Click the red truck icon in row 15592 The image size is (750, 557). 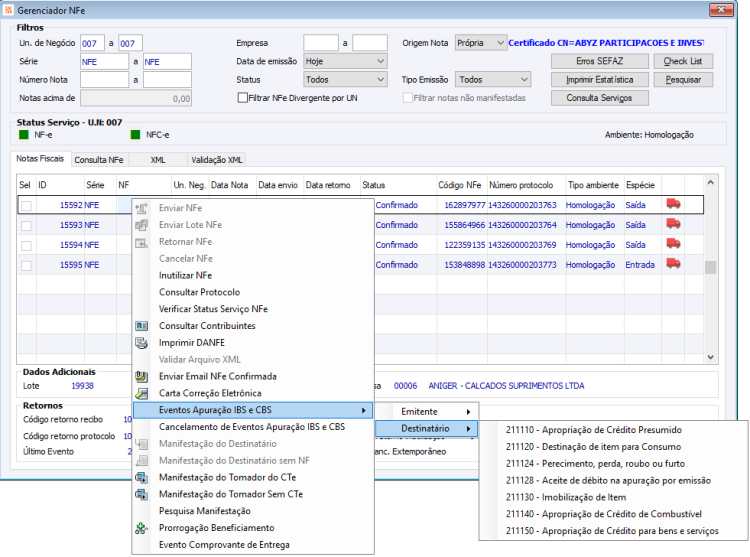coord(673,204)
